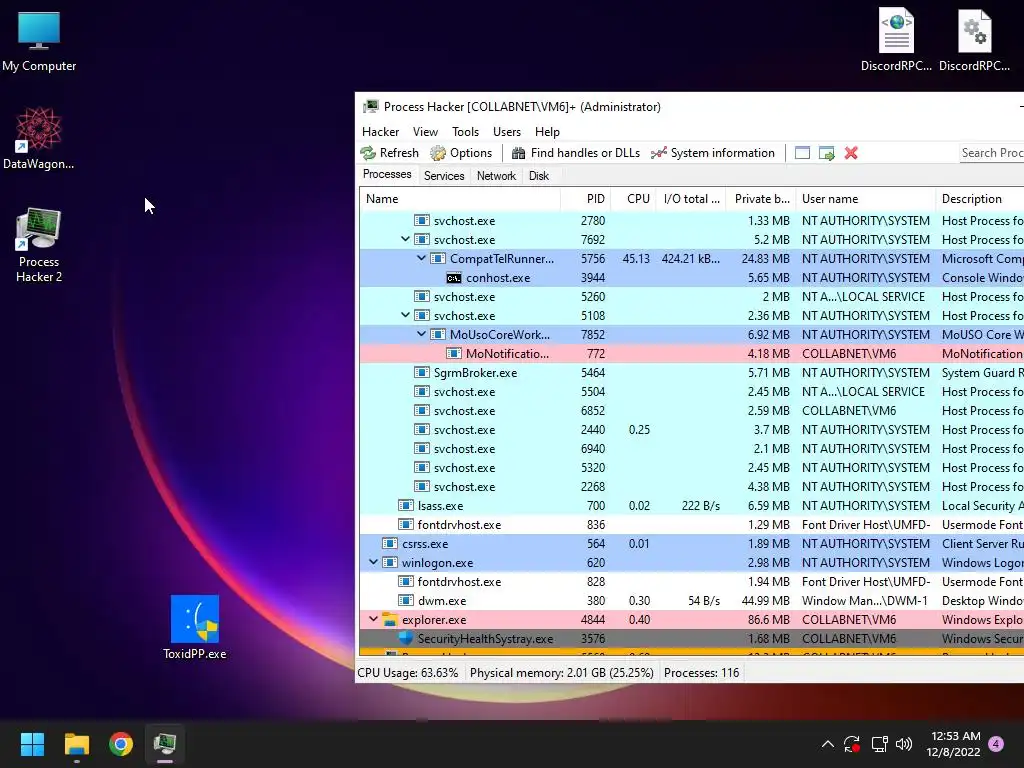
Task: Open System information window
Action: click(713, 153)
